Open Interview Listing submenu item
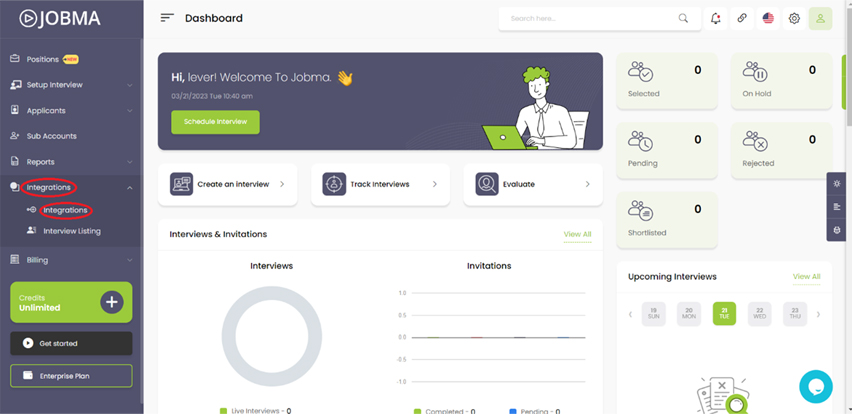The width and height of the screenshot is (852, 414). point(72,231)
